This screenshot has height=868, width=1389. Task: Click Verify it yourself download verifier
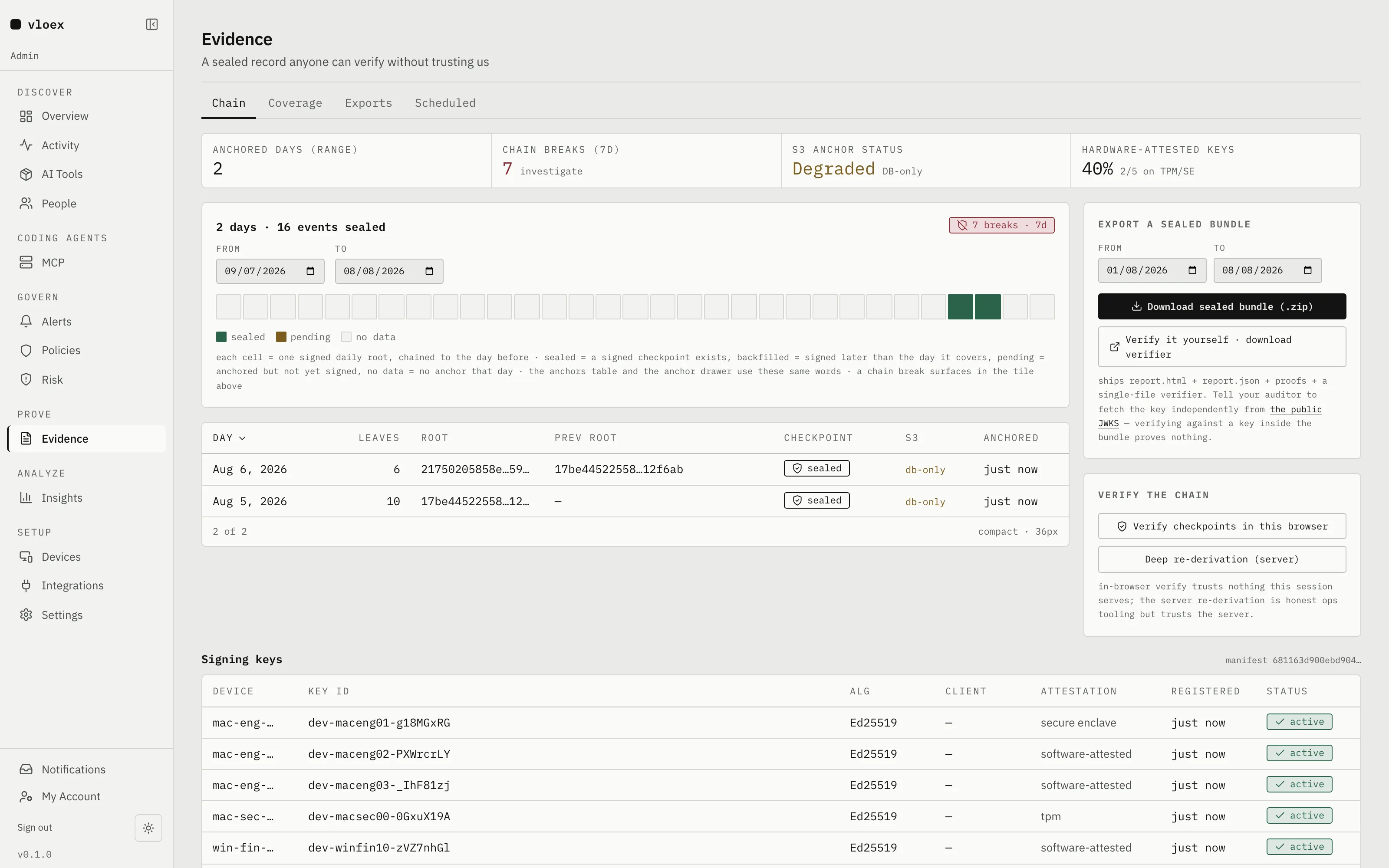tap(1222, 347)
